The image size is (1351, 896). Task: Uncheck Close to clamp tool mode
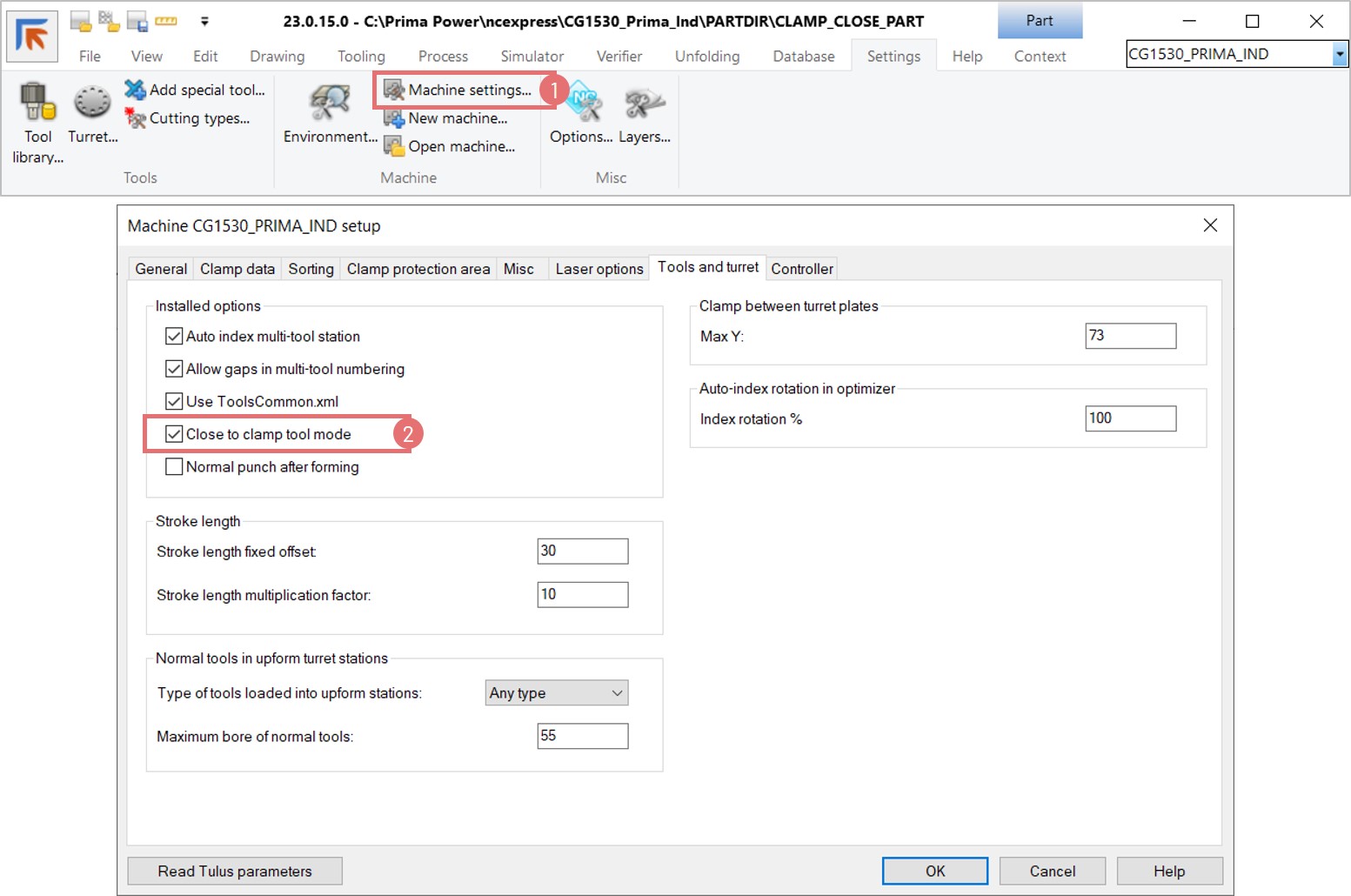174,434
